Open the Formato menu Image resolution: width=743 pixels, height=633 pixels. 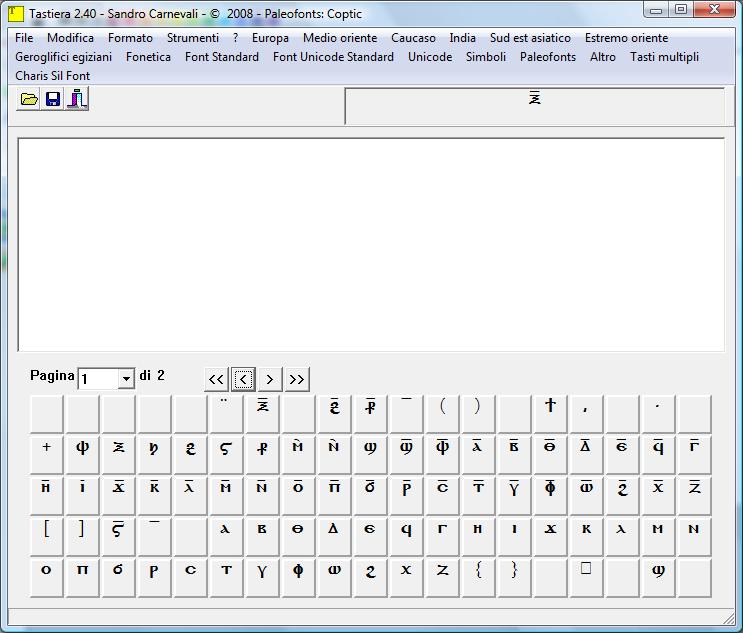130,38
